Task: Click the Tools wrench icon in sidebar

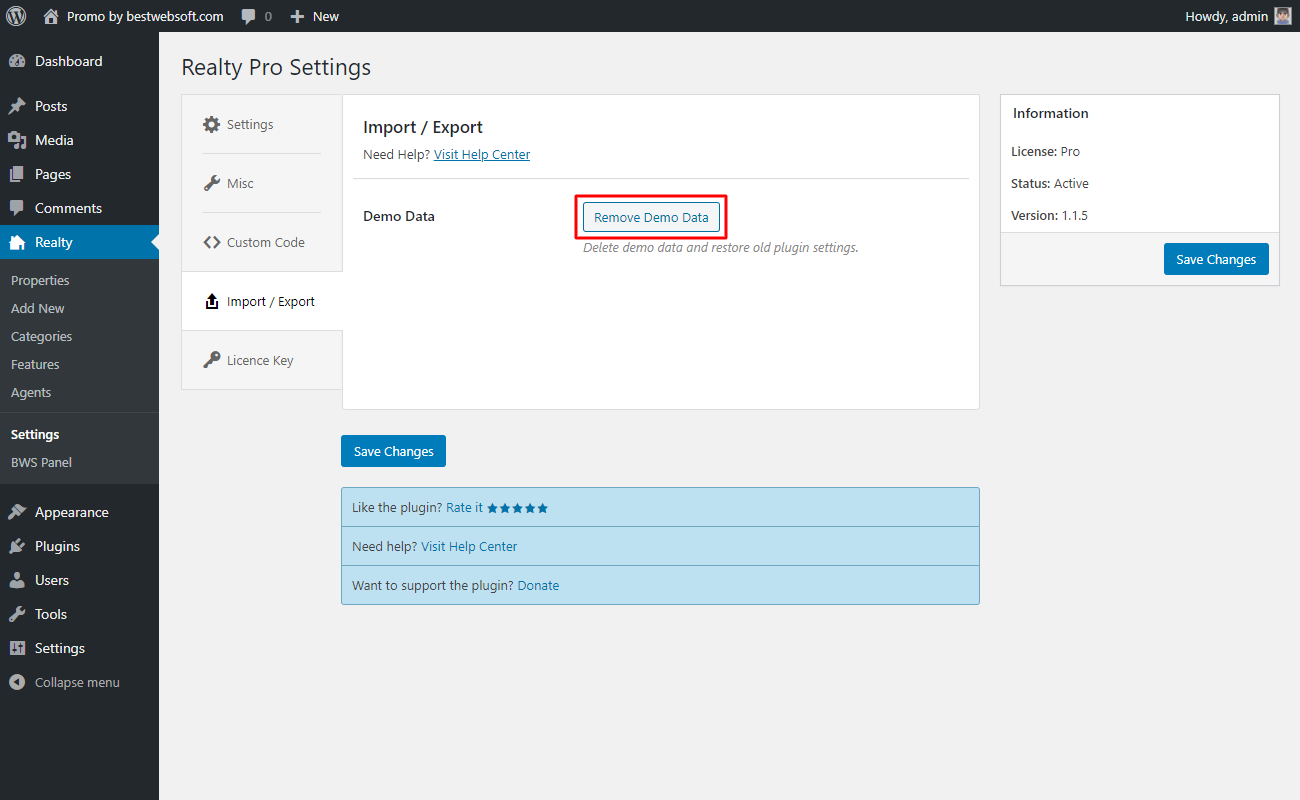Action: coord(17,614)
